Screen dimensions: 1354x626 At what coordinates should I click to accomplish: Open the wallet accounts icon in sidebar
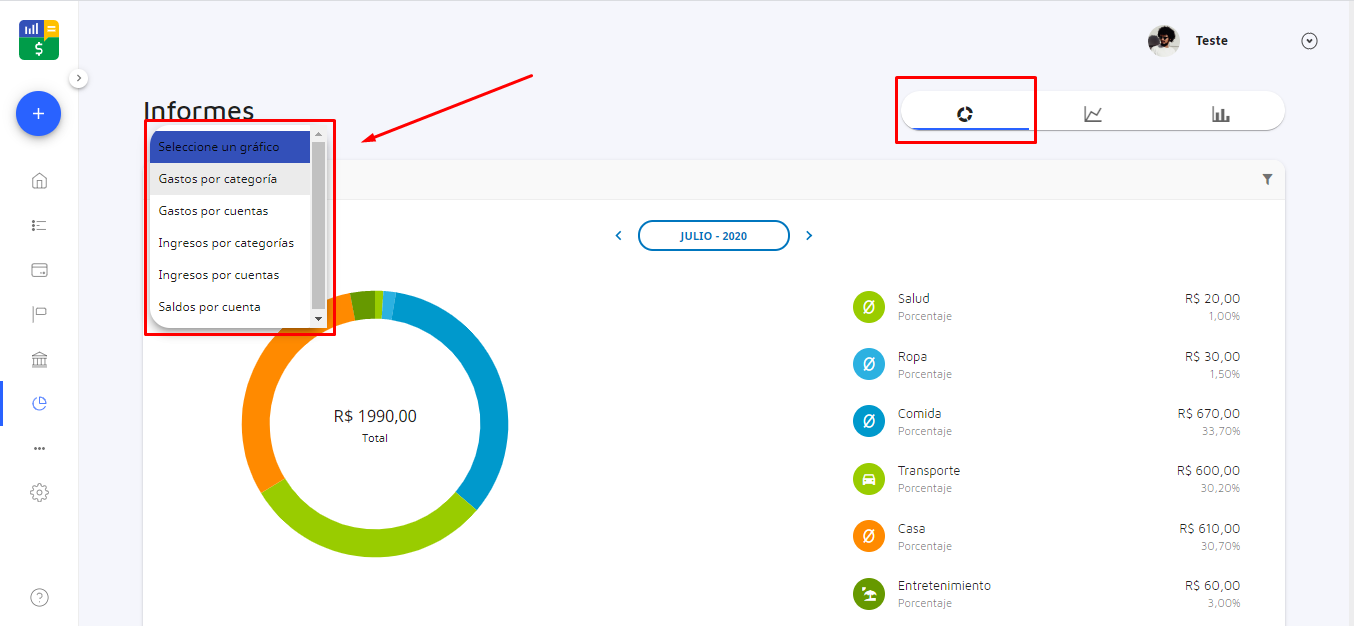pyautogui.click(x=39, y=270)
